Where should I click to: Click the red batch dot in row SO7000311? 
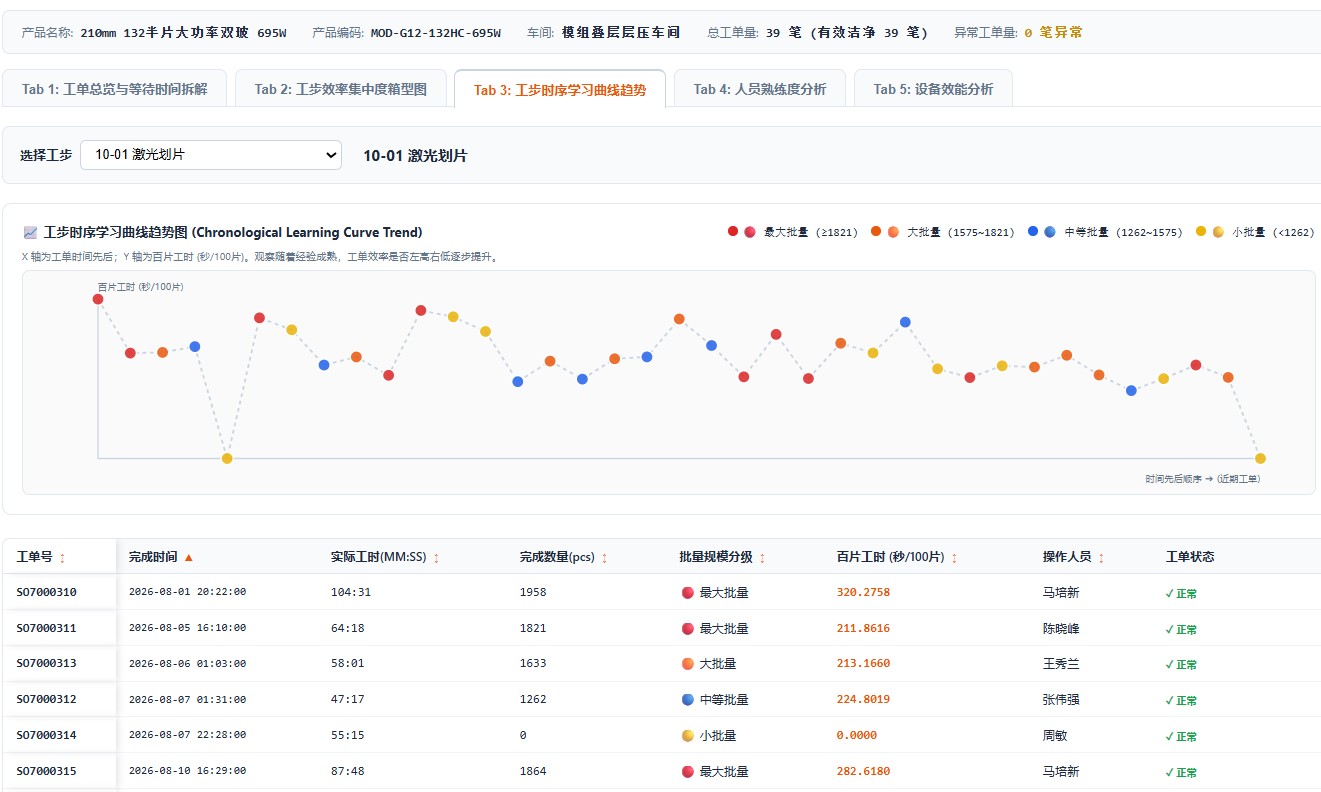pyautogui.click(x=687, y=629)
